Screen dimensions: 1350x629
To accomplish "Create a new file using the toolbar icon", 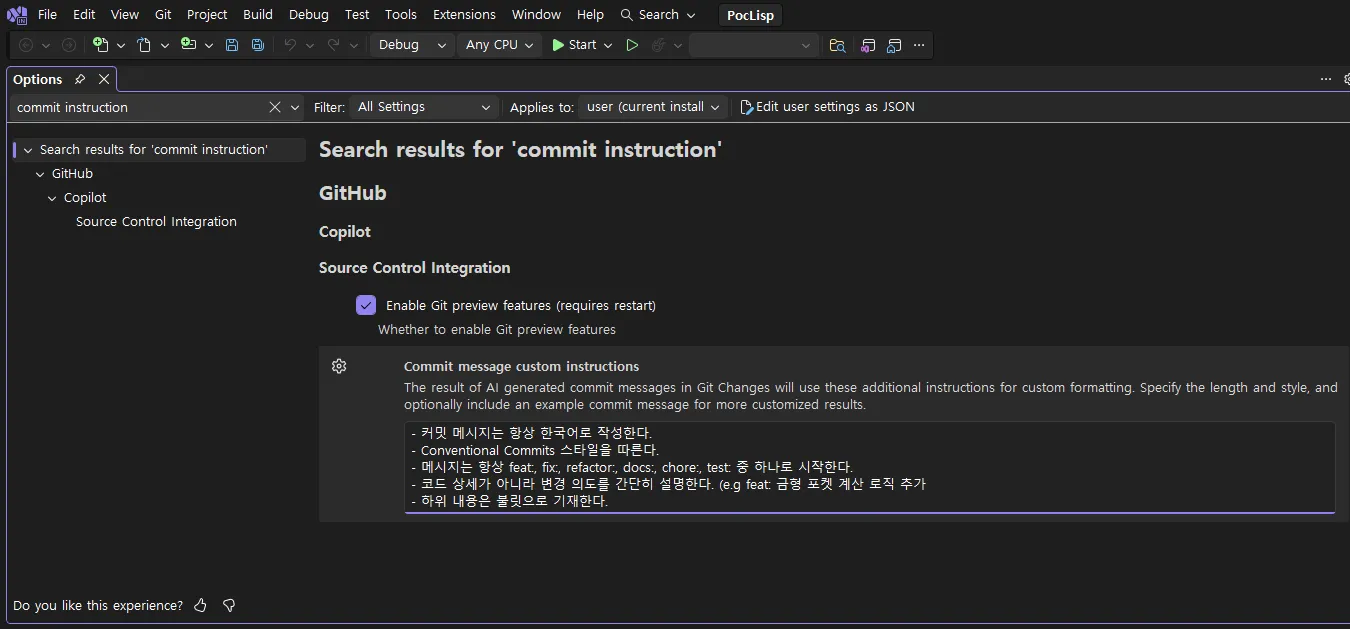I will click(101, 45).
